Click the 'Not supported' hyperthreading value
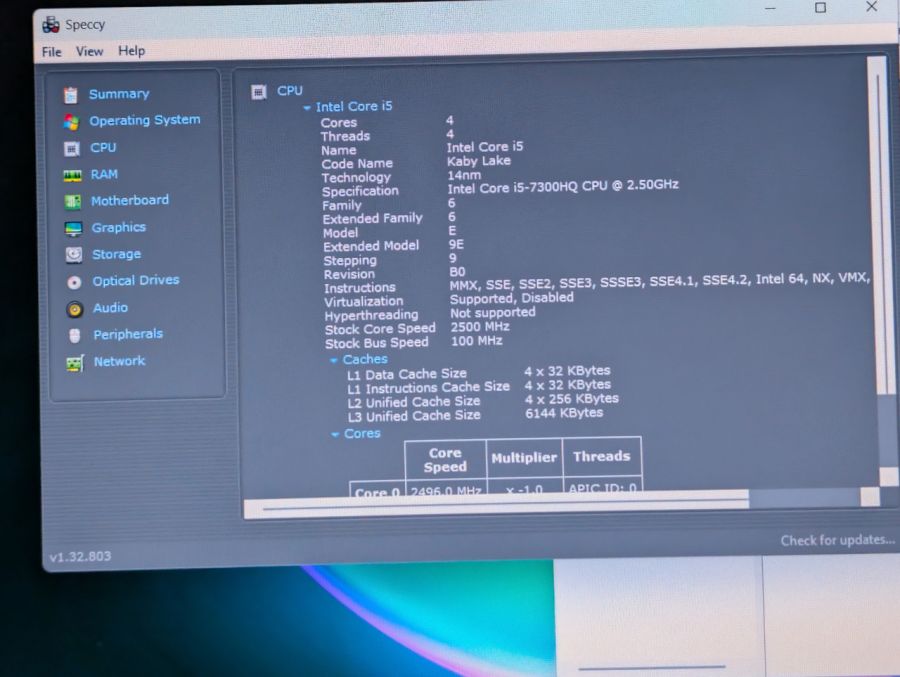900x677 pixels. 492,313
